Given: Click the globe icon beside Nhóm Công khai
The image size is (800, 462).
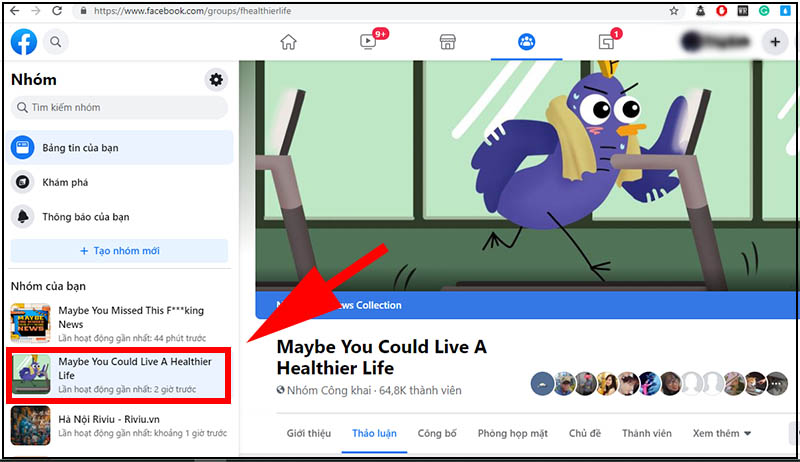Looking at the screenshot, I should [281, 390].
